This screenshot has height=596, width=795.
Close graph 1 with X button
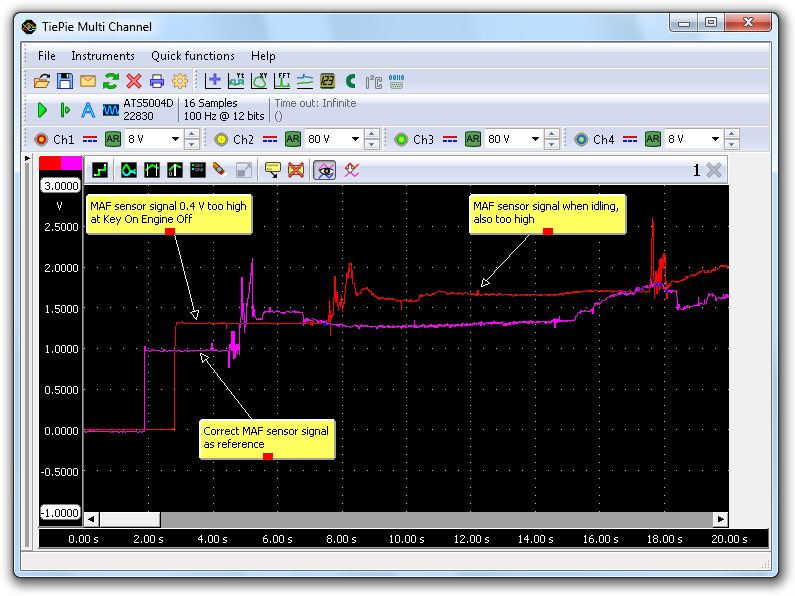pyautogui.click(x=714, y=170)
